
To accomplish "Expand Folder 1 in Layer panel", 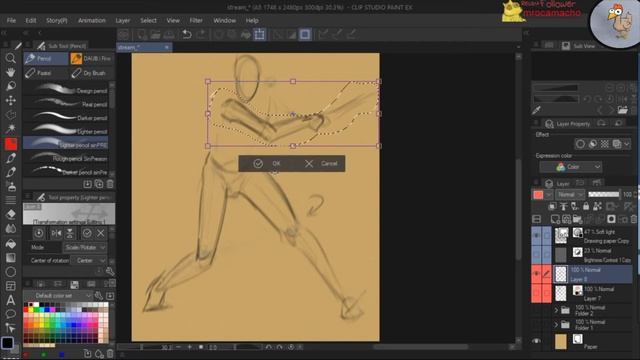I will 556,325.
